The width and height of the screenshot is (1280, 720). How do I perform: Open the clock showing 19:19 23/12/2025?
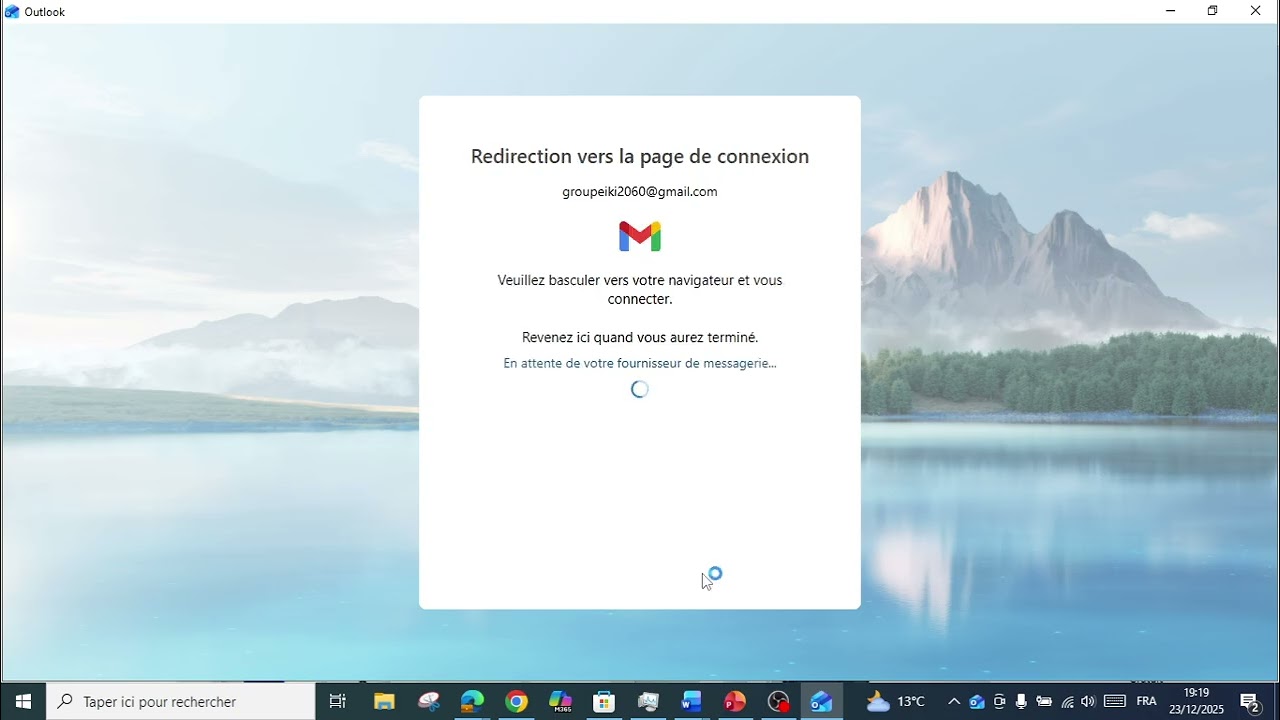tap(1196, 701)
